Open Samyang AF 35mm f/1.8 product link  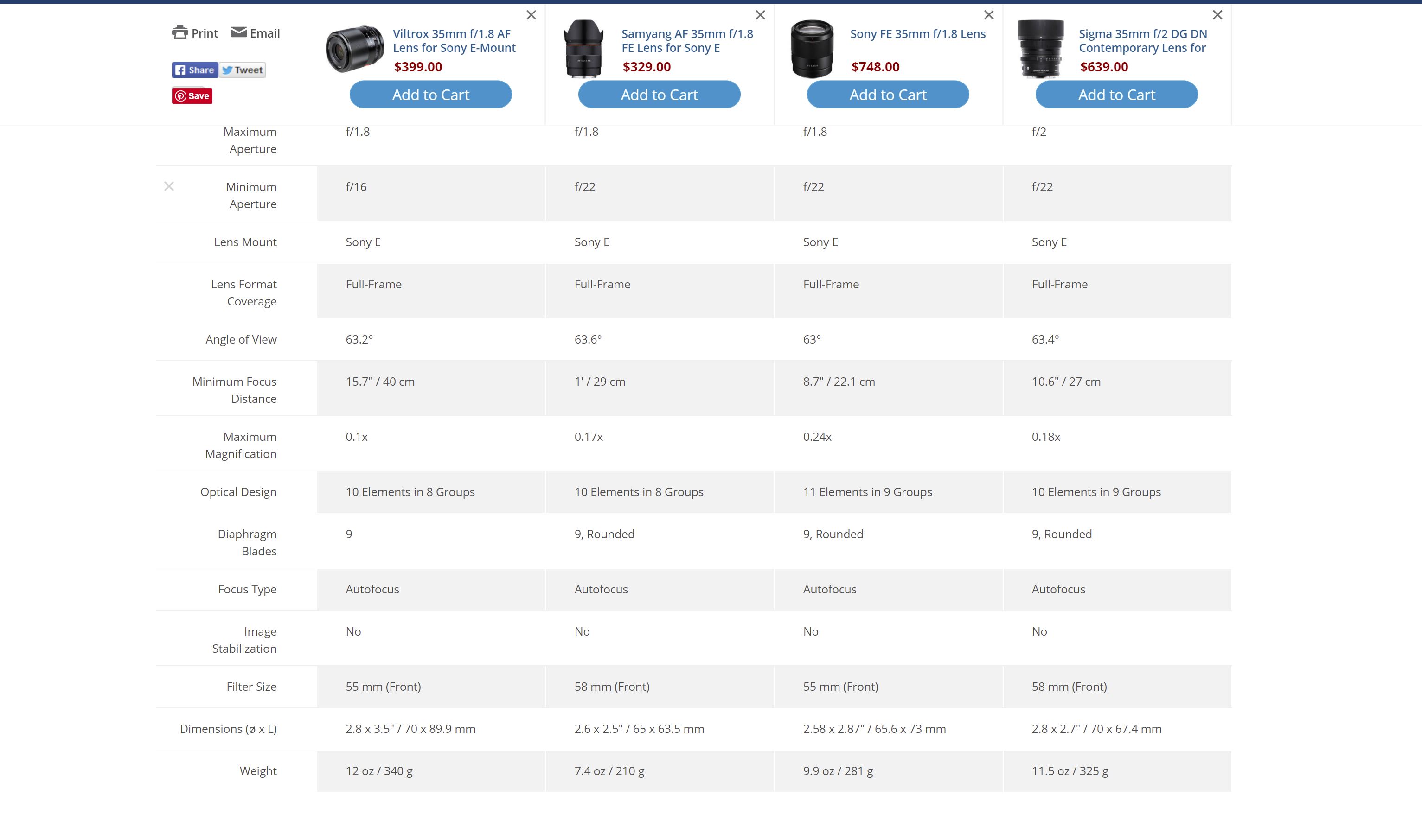(x=687, y=41)
